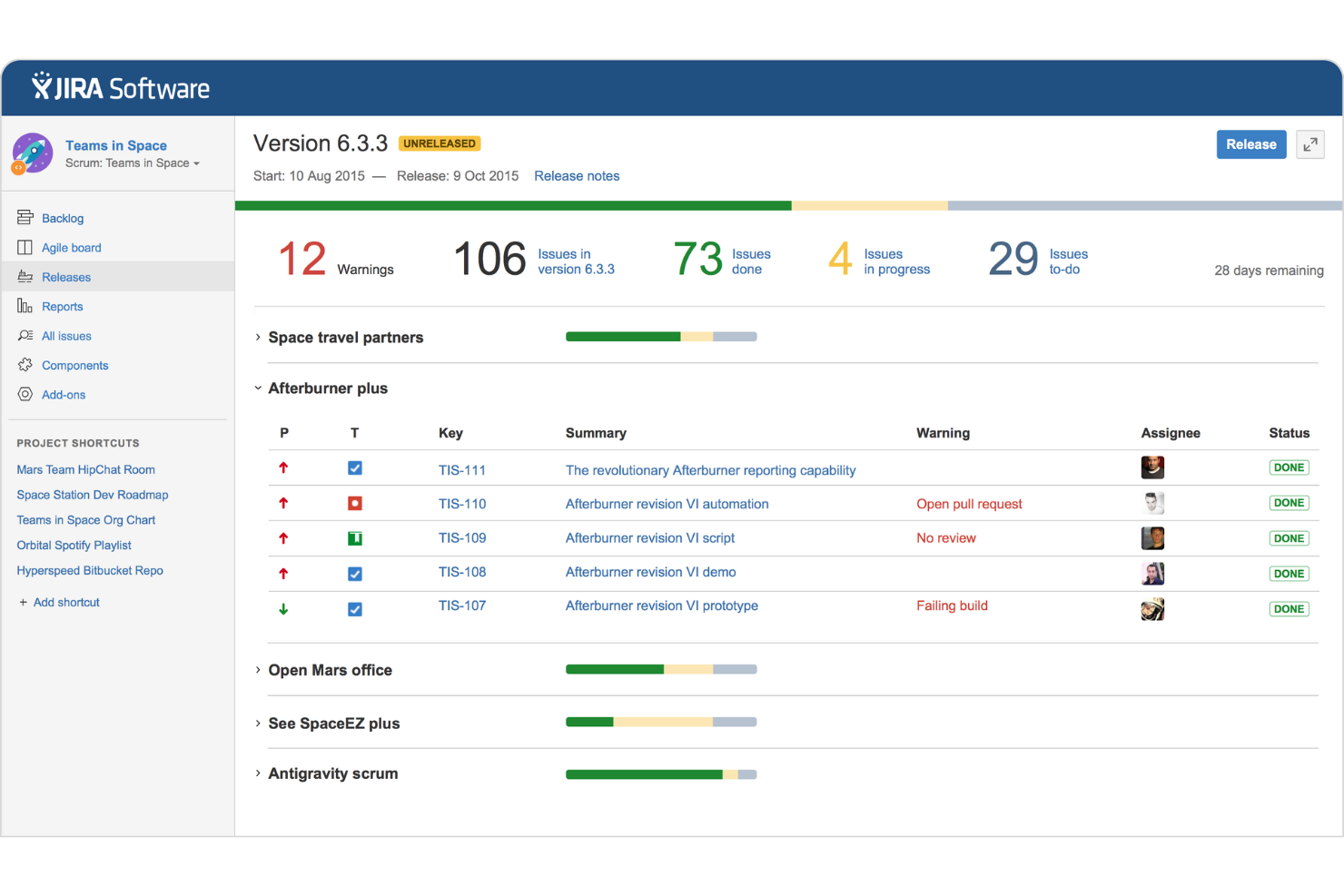Collapse the Afterburner plus epic
Screen dimensions: 1344x896
[258, 388]
